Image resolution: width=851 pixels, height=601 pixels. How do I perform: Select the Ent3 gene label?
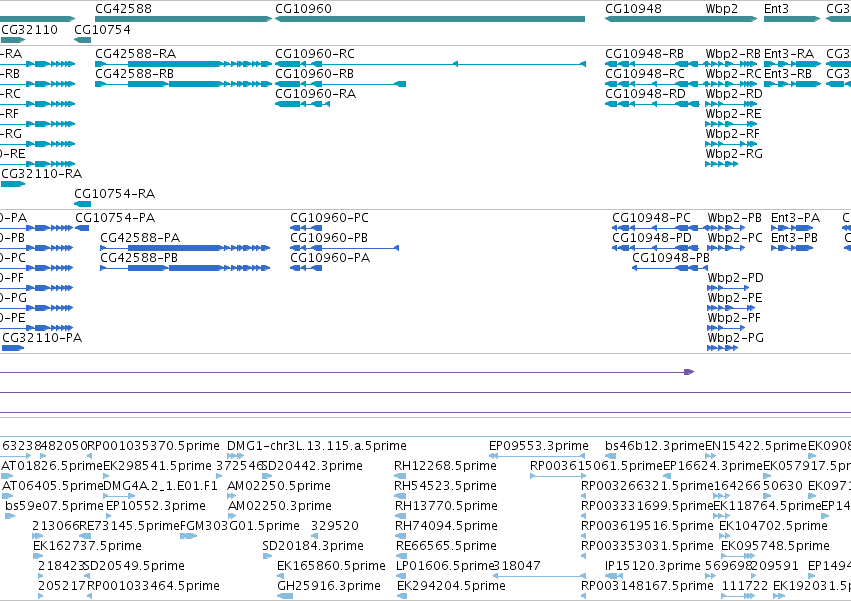click(x=776, y=9)
